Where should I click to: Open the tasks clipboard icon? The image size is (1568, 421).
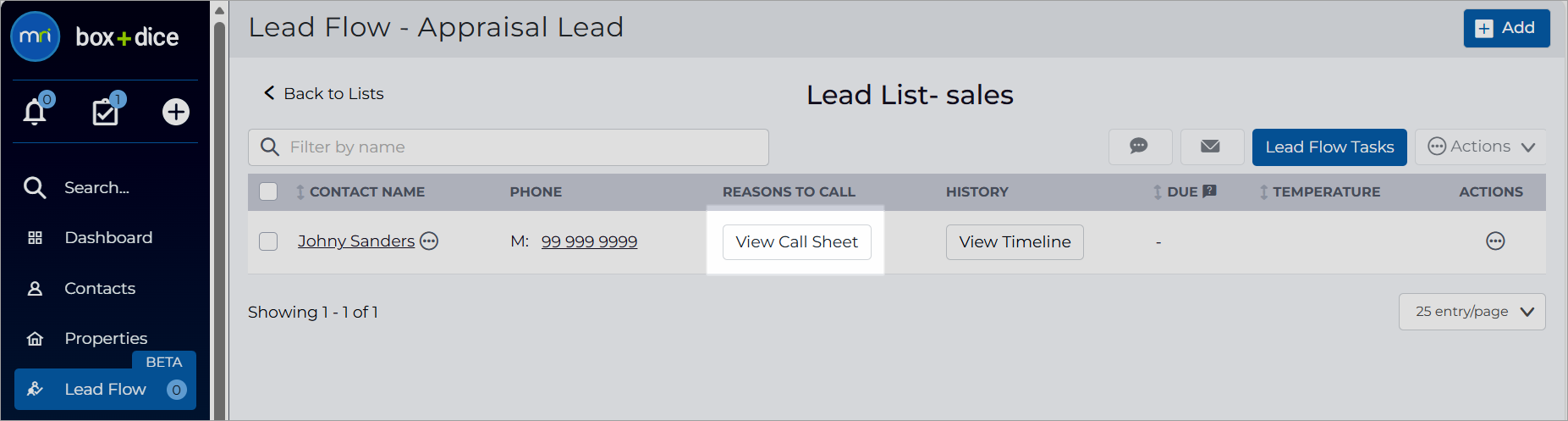coord(106,112)
